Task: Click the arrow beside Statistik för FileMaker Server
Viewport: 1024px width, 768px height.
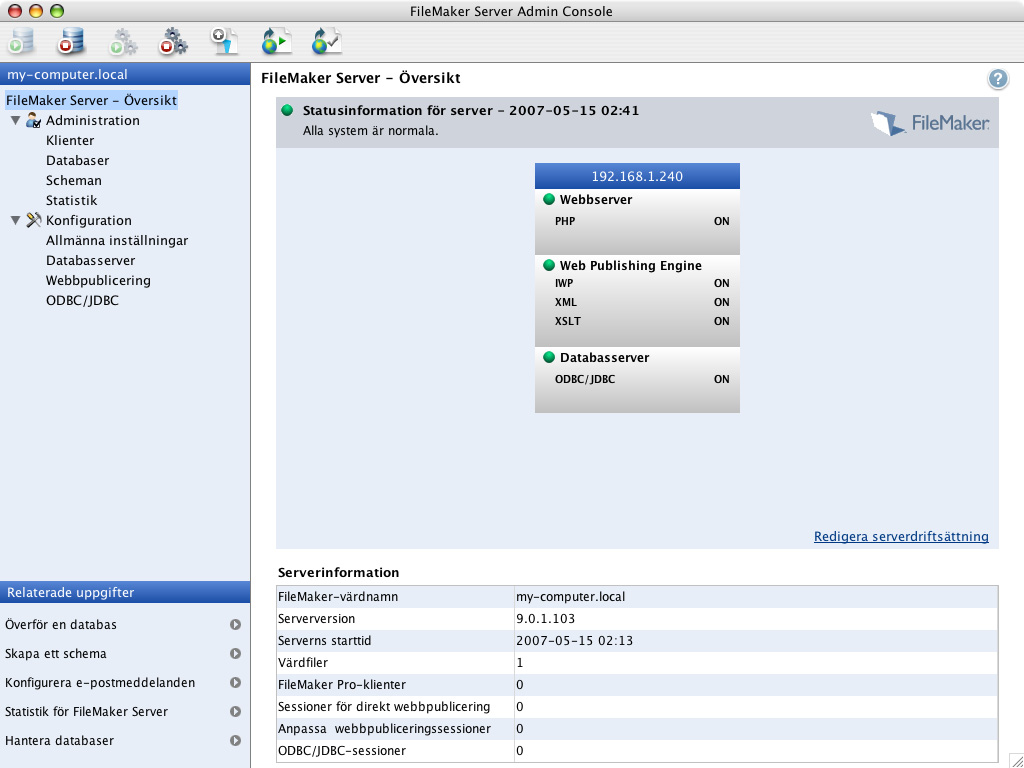Action: click(235, 712)
